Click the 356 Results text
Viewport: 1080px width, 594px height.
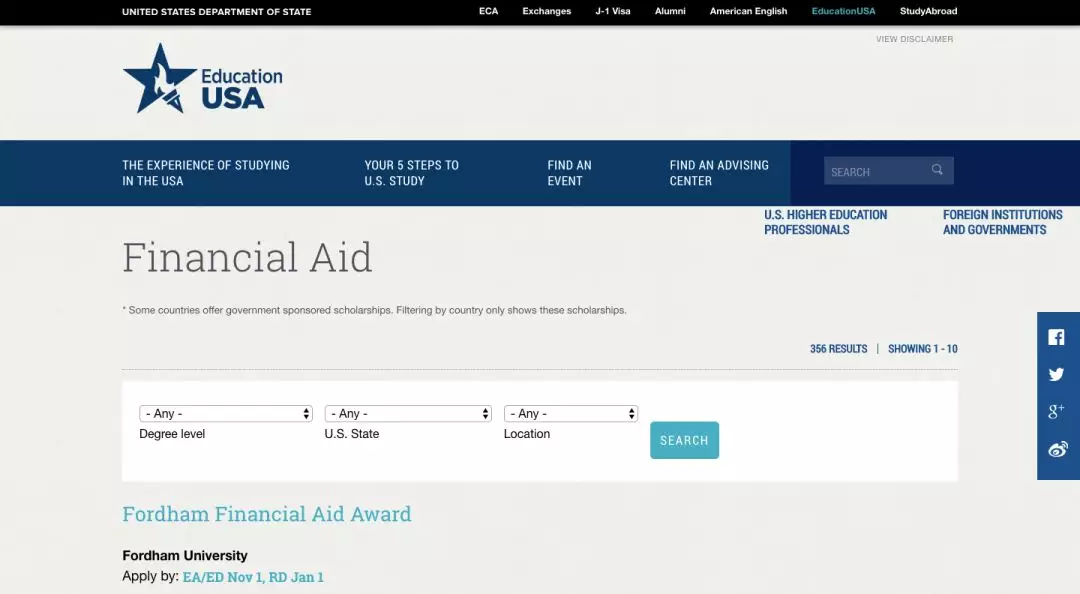[x=838, y=349]
